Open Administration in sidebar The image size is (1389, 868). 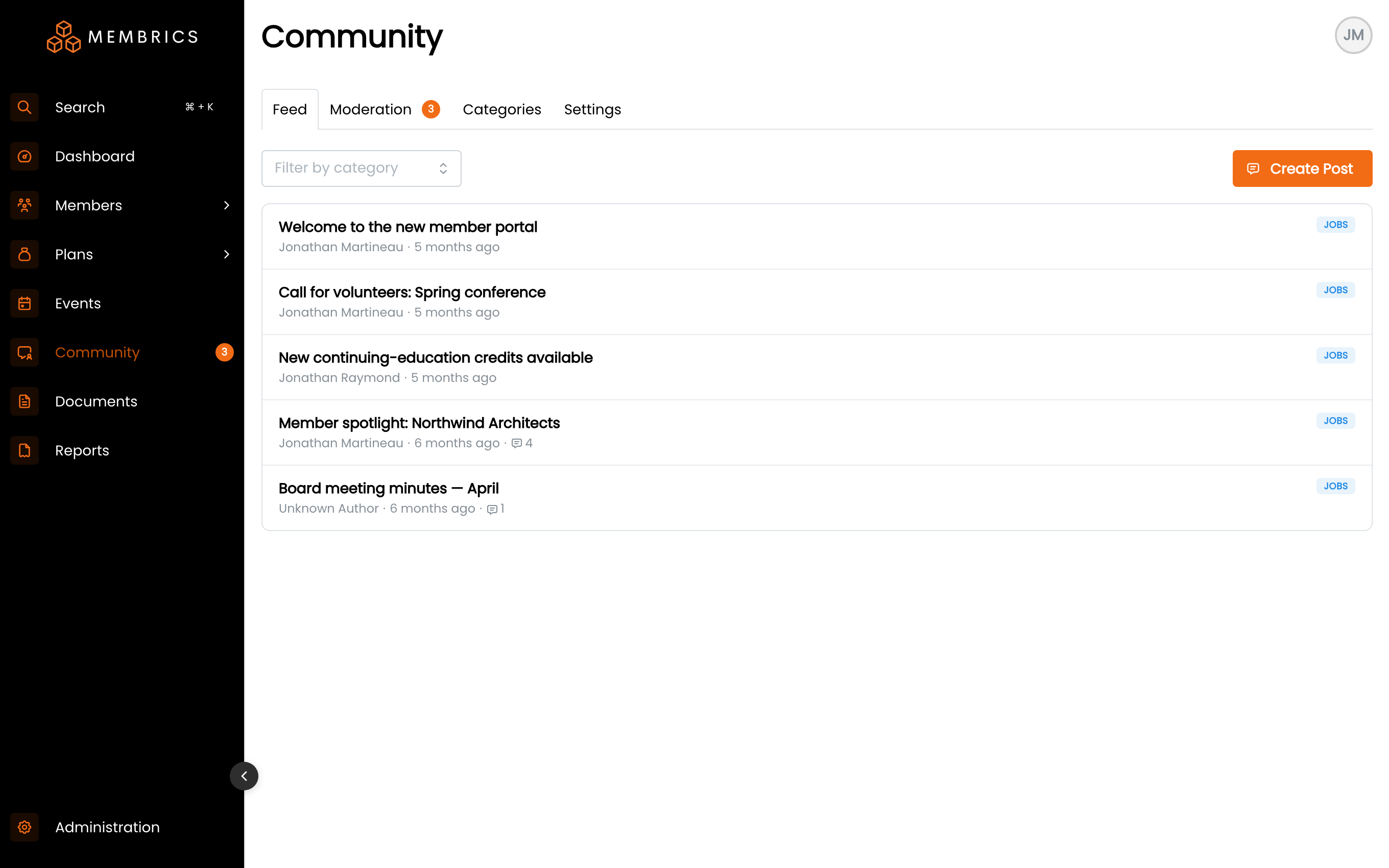[x=122, y=827]
